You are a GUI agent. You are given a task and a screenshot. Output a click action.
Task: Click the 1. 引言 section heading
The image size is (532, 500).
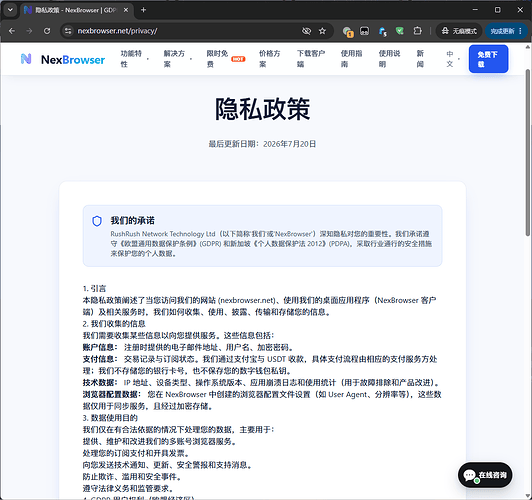click(x=94, y=289)
